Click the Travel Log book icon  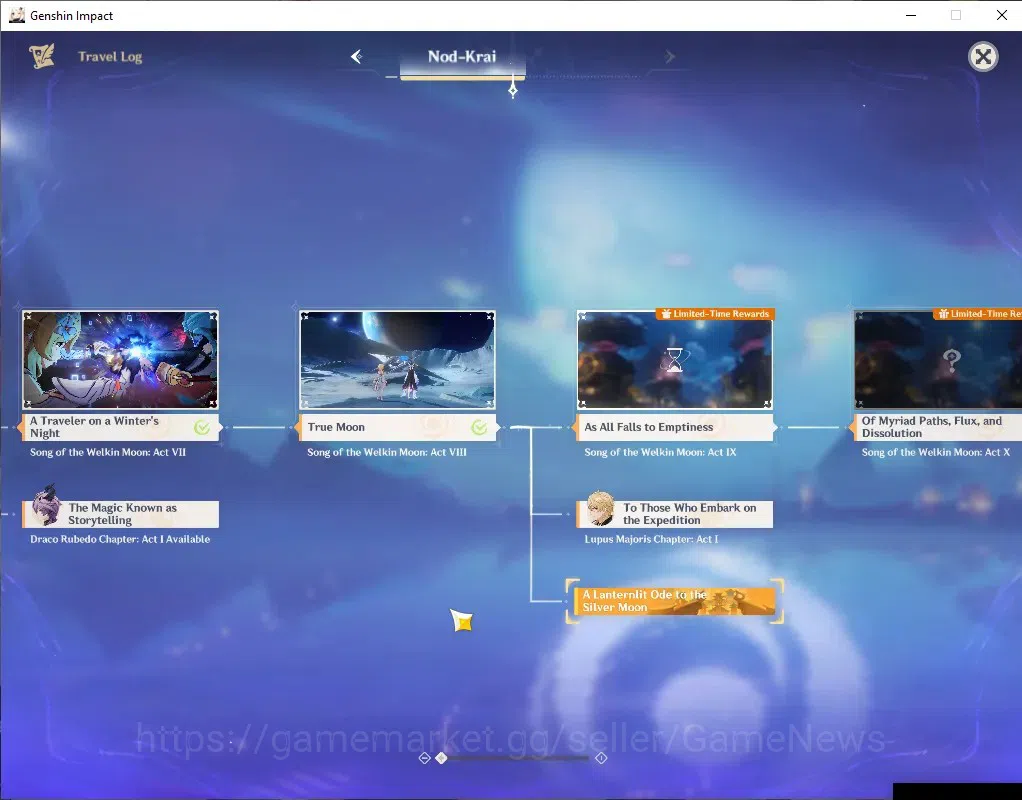click(42, 56)
